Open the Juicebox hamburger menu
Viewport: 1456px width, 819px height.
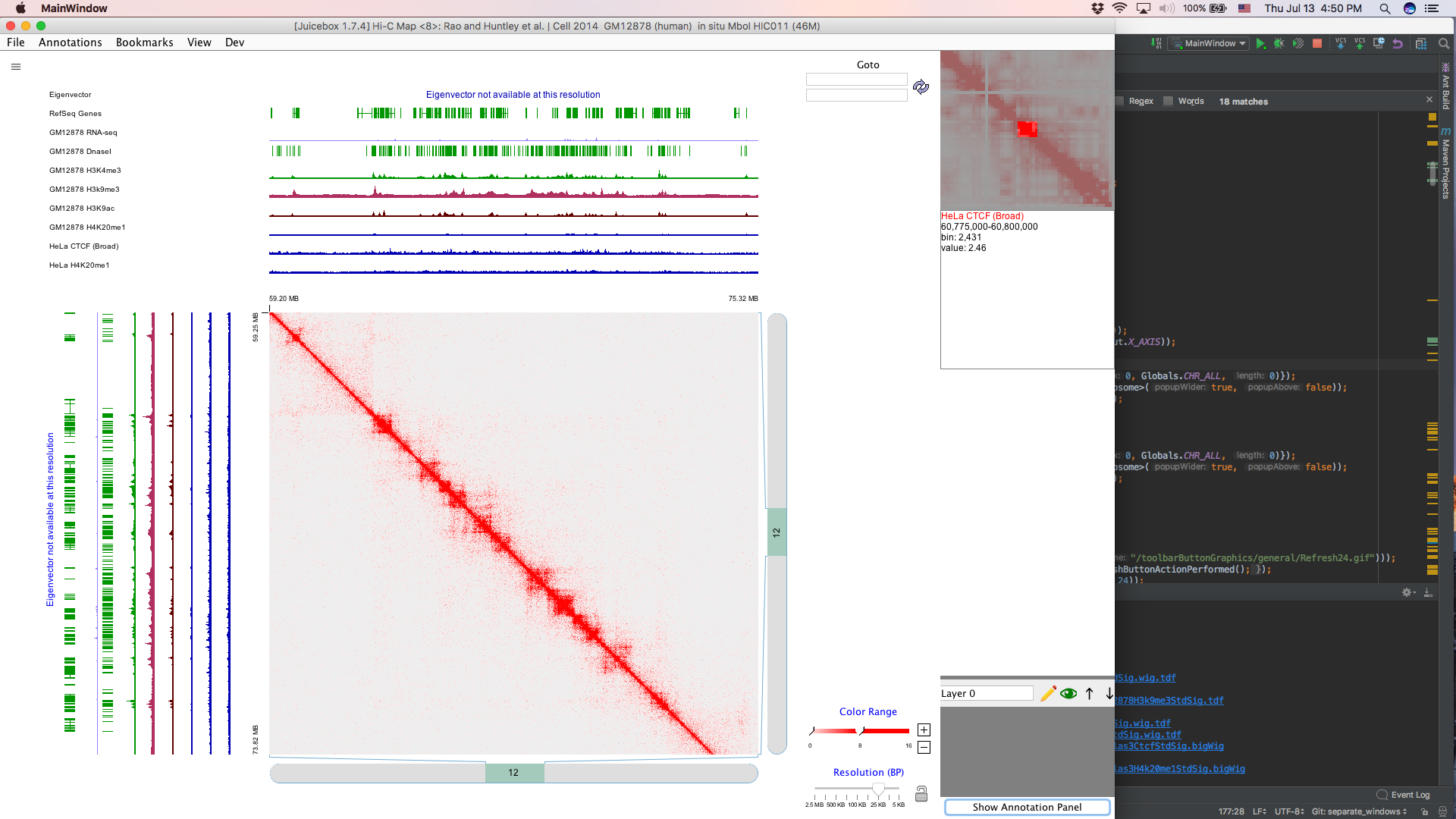click(x=16, y=67)
